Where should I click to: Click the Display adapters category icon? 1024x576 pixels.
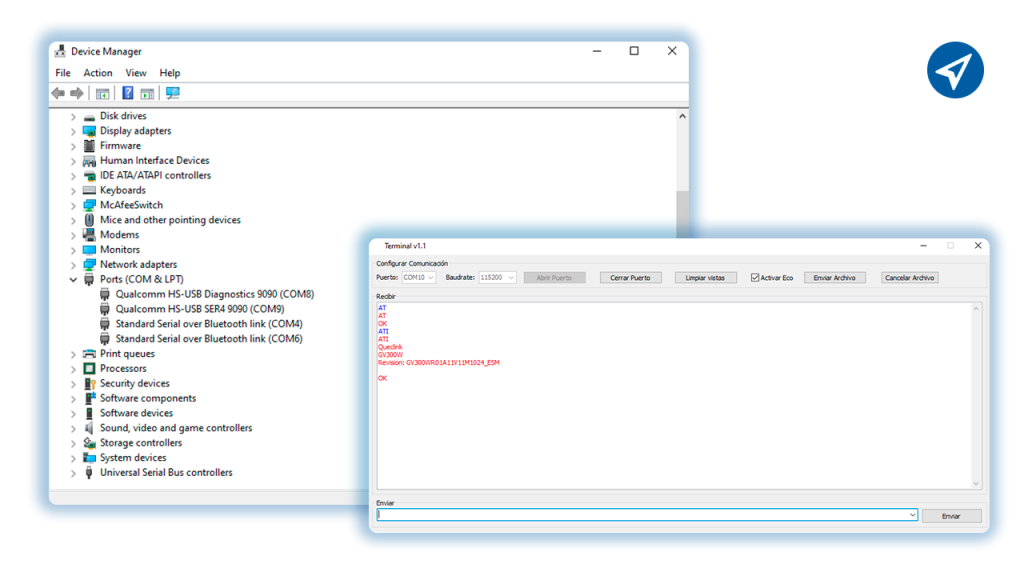[x=89, y=131]
